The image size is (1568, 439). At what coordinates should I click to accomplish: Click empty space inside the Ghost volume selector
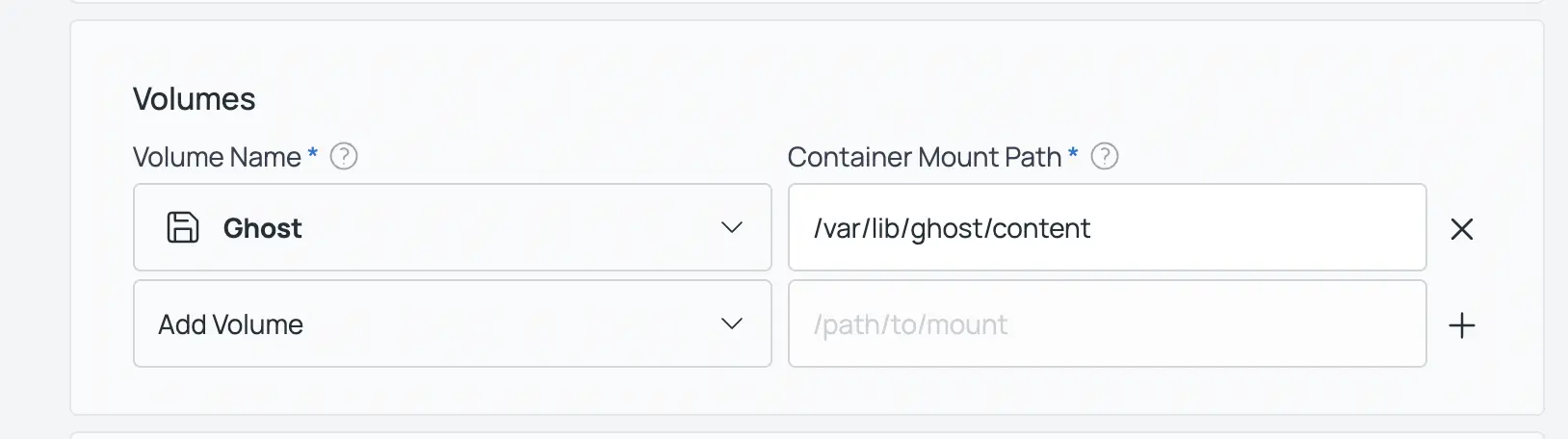click(501, 228)
